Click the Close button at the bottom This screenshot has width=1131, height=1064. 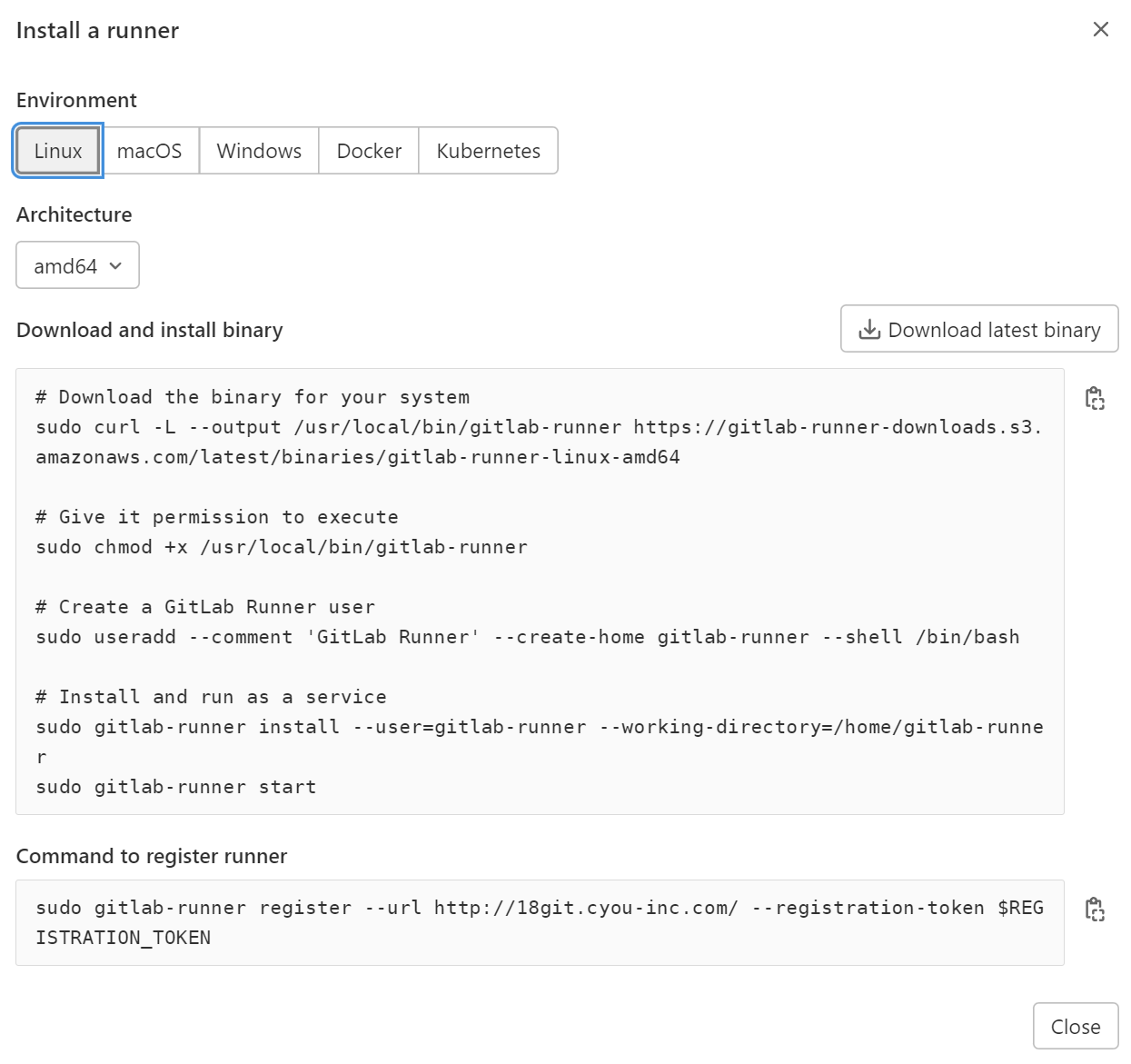[1076, 1027]
